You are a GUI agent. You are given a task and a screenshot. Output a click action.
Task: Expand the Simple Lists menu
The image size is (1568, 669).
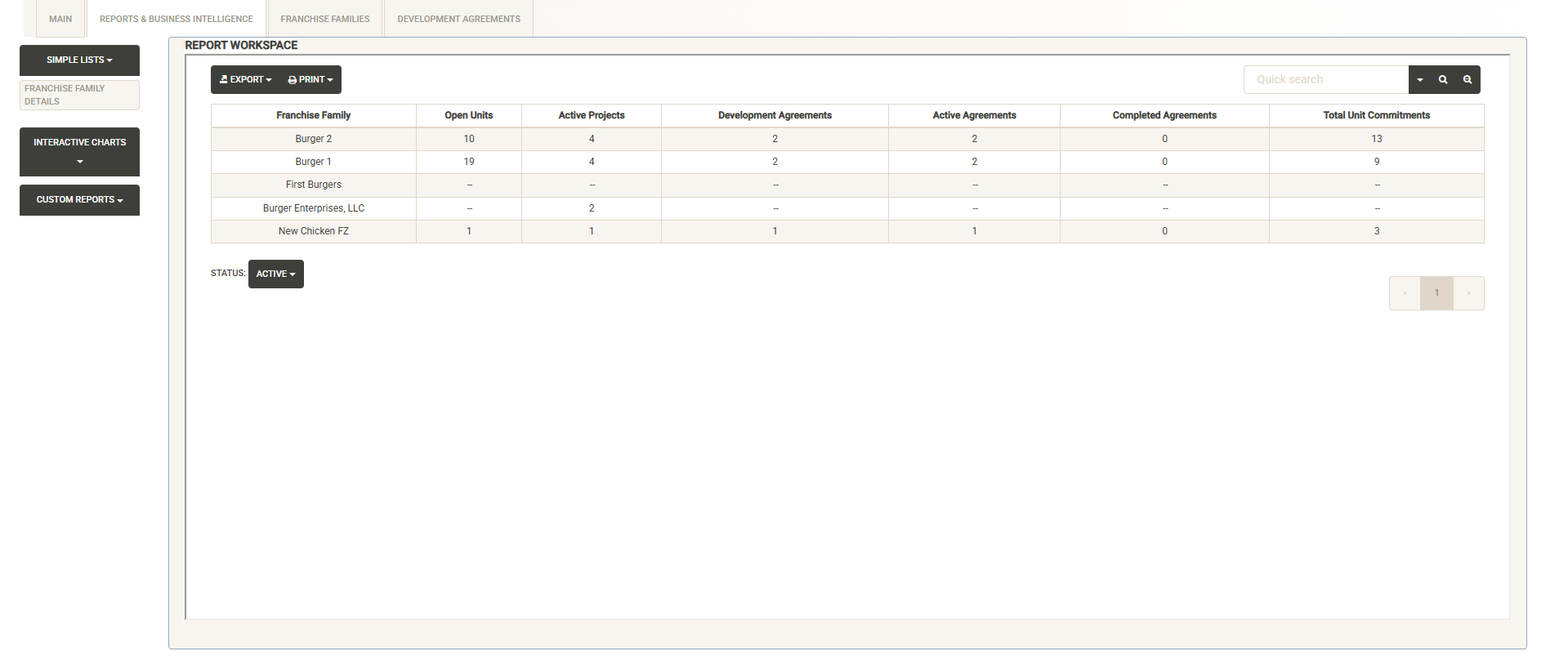tap(79, 60)
